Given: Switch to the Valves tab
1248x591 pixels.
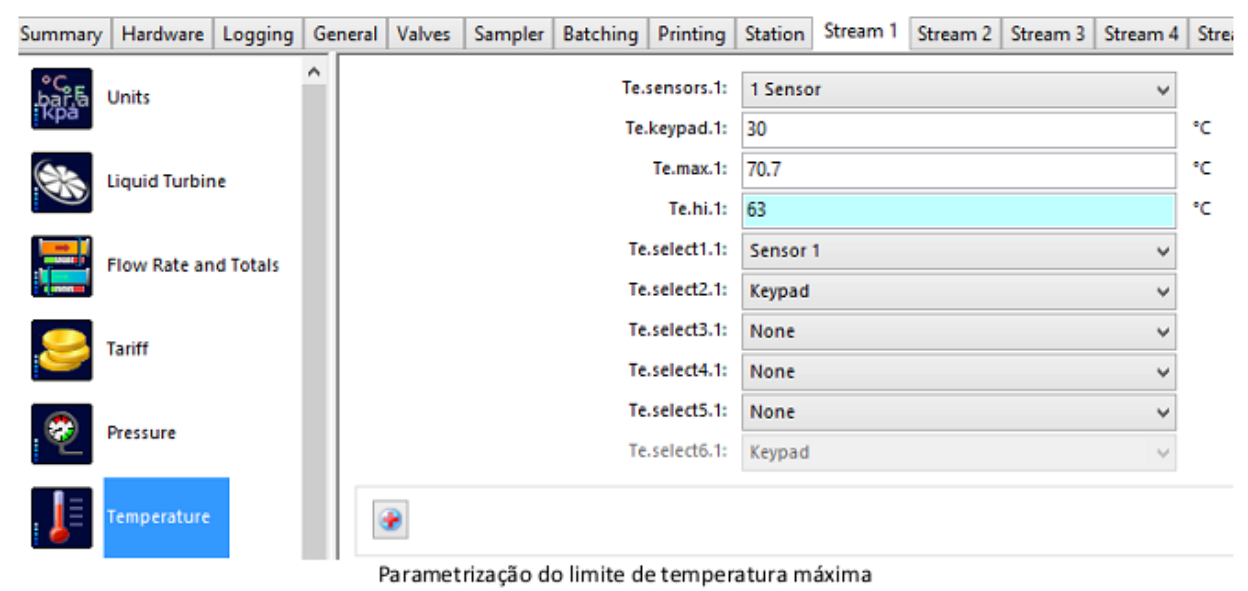Looking at the screenshot, I should click(x=423, y=34).
